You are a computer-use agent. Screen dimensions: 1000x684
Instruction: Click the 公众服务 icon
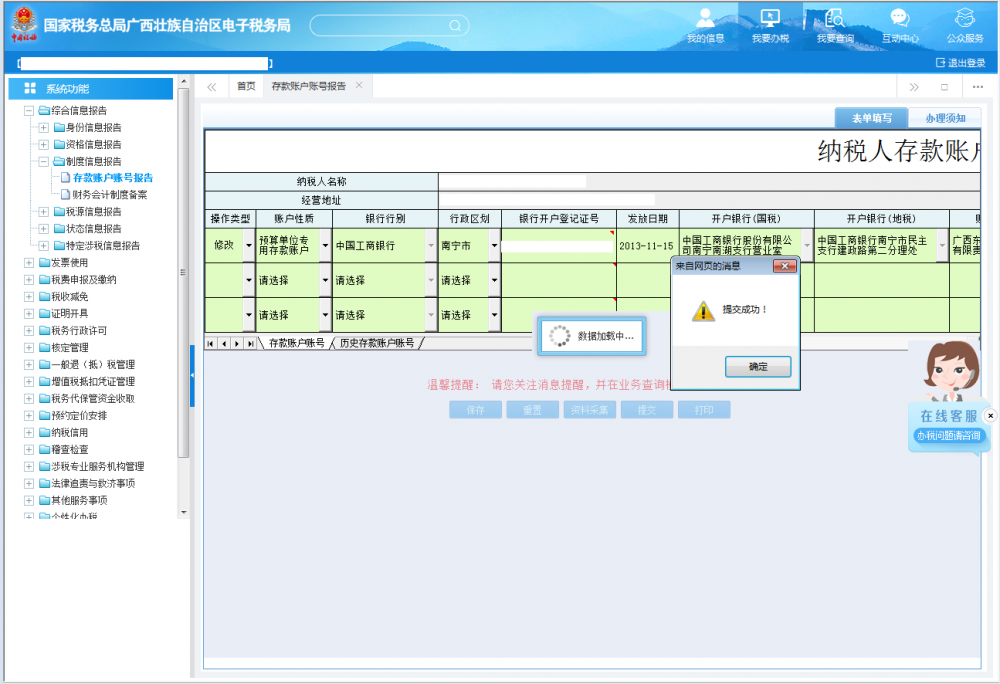pyautogui.click(x=964, y=20)
